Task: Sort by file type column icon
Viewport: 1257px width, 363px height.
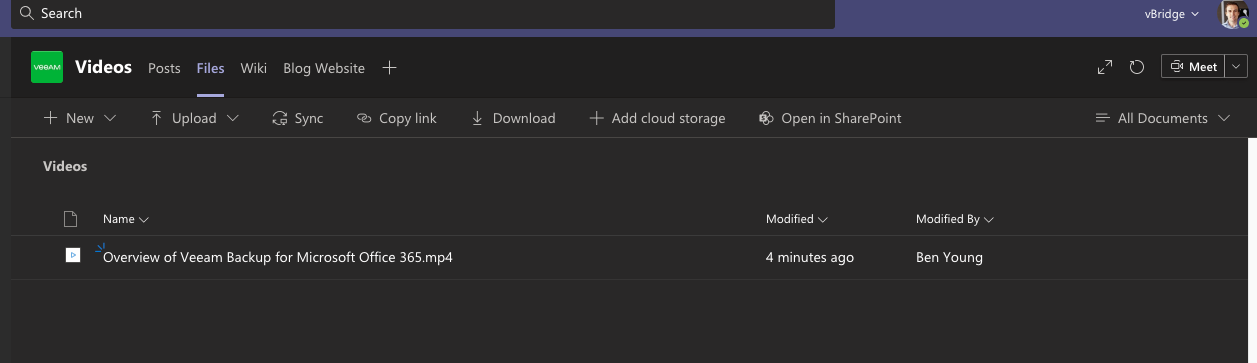Action: tap(70, 219)
